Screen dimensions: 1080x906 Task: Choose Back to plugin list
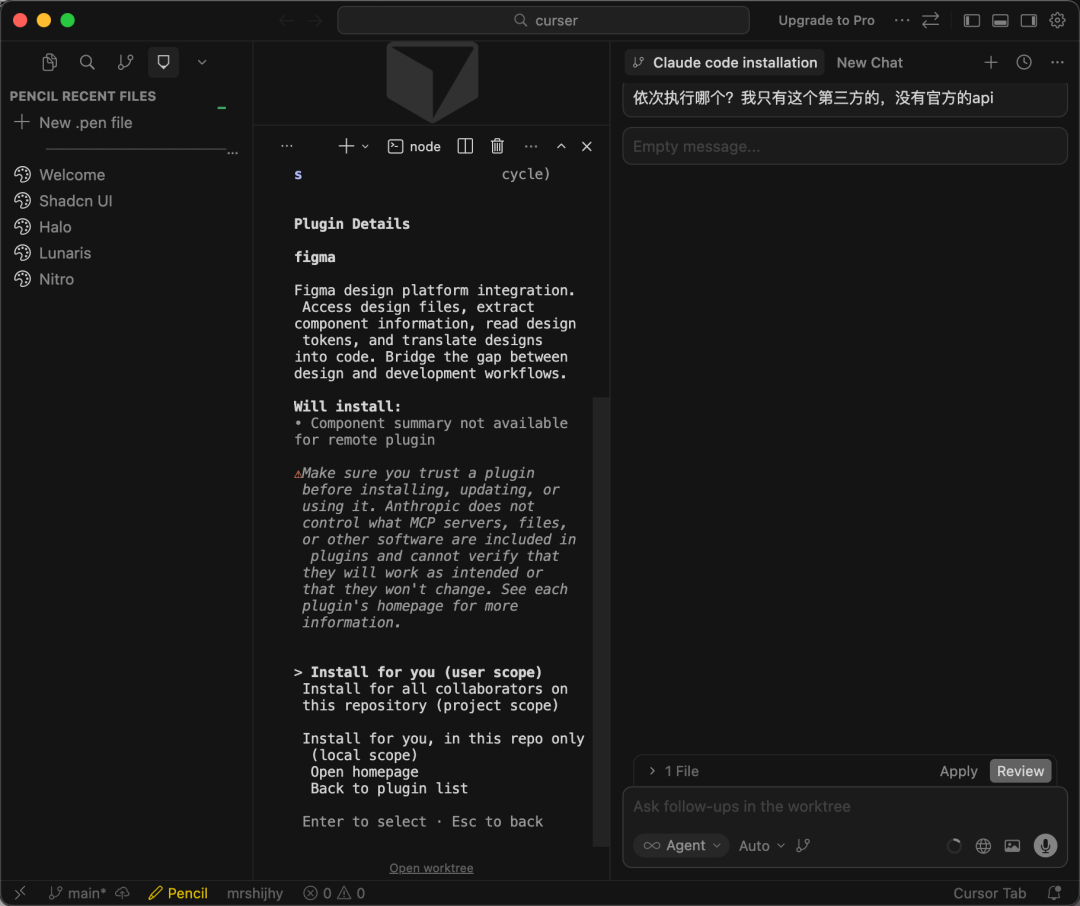pos(388,789)
